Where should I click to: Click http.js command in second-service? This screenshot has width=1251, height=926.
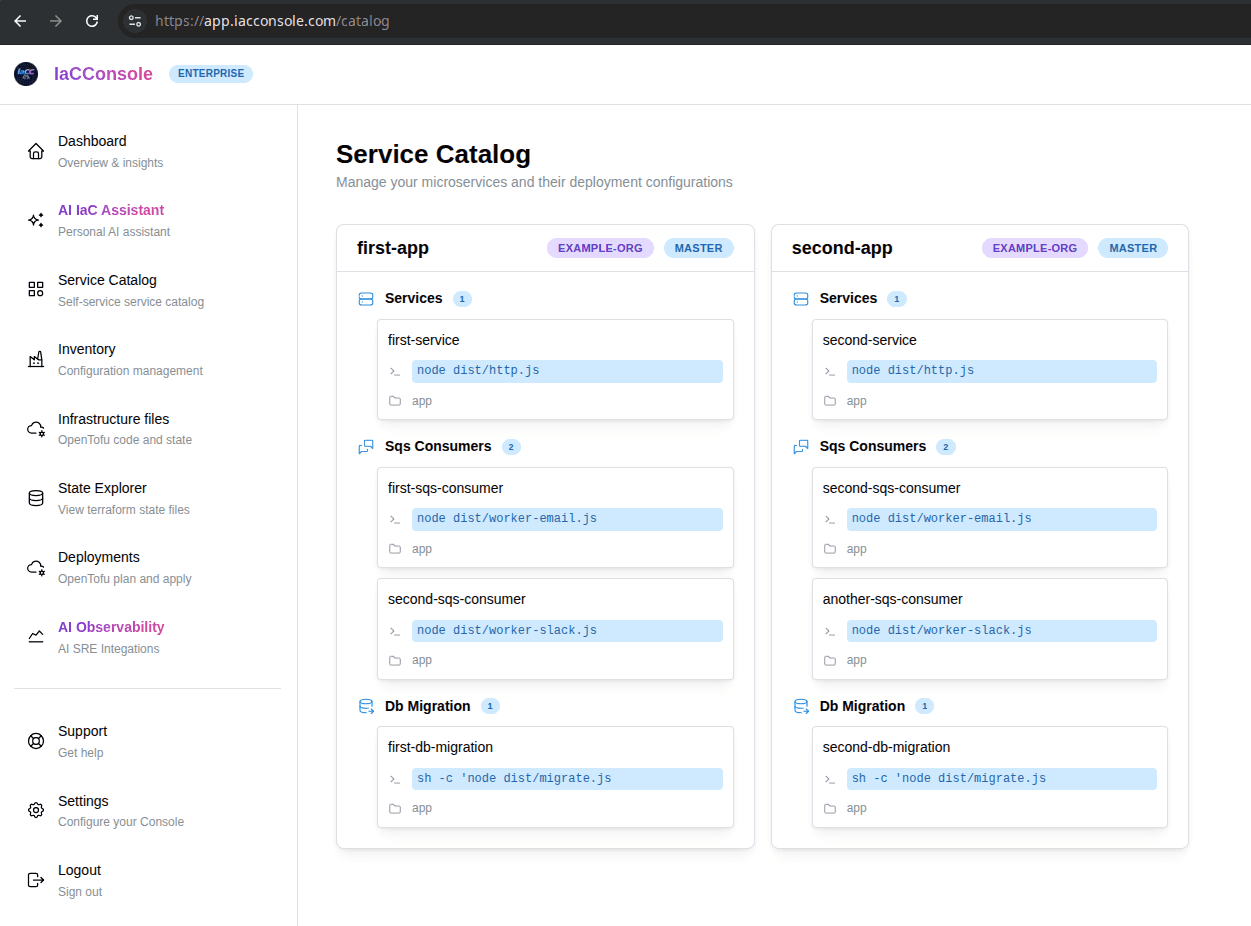click(1002, 371)
